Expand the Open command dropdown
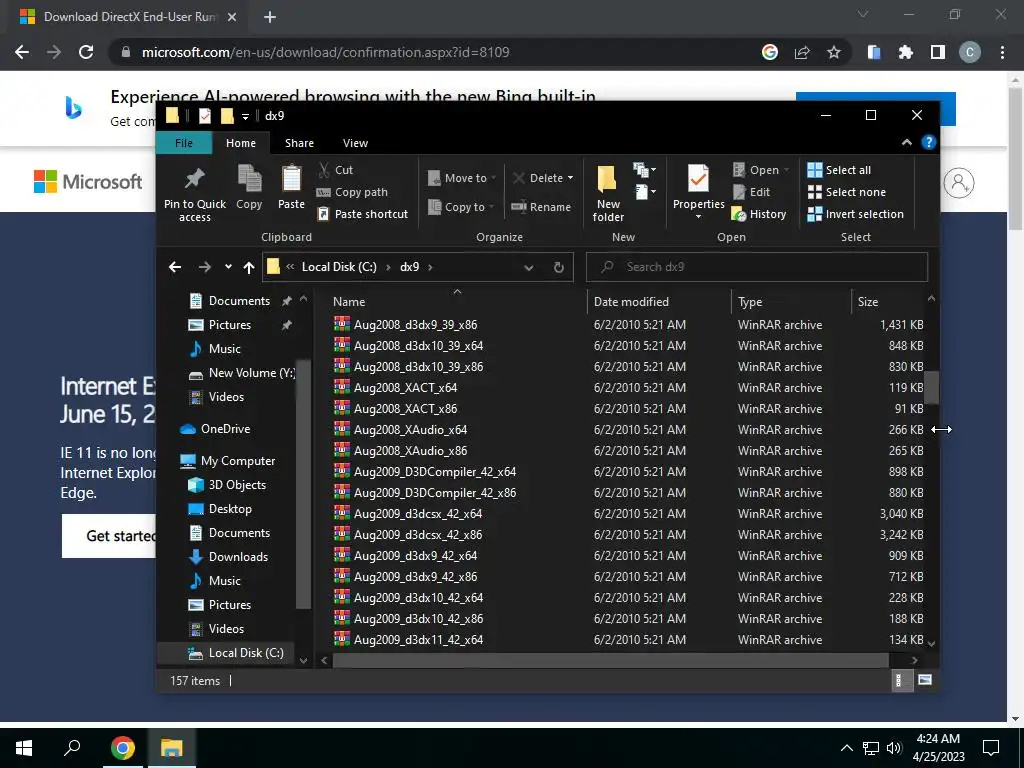The image size is (1024, 768). [787, 170]
